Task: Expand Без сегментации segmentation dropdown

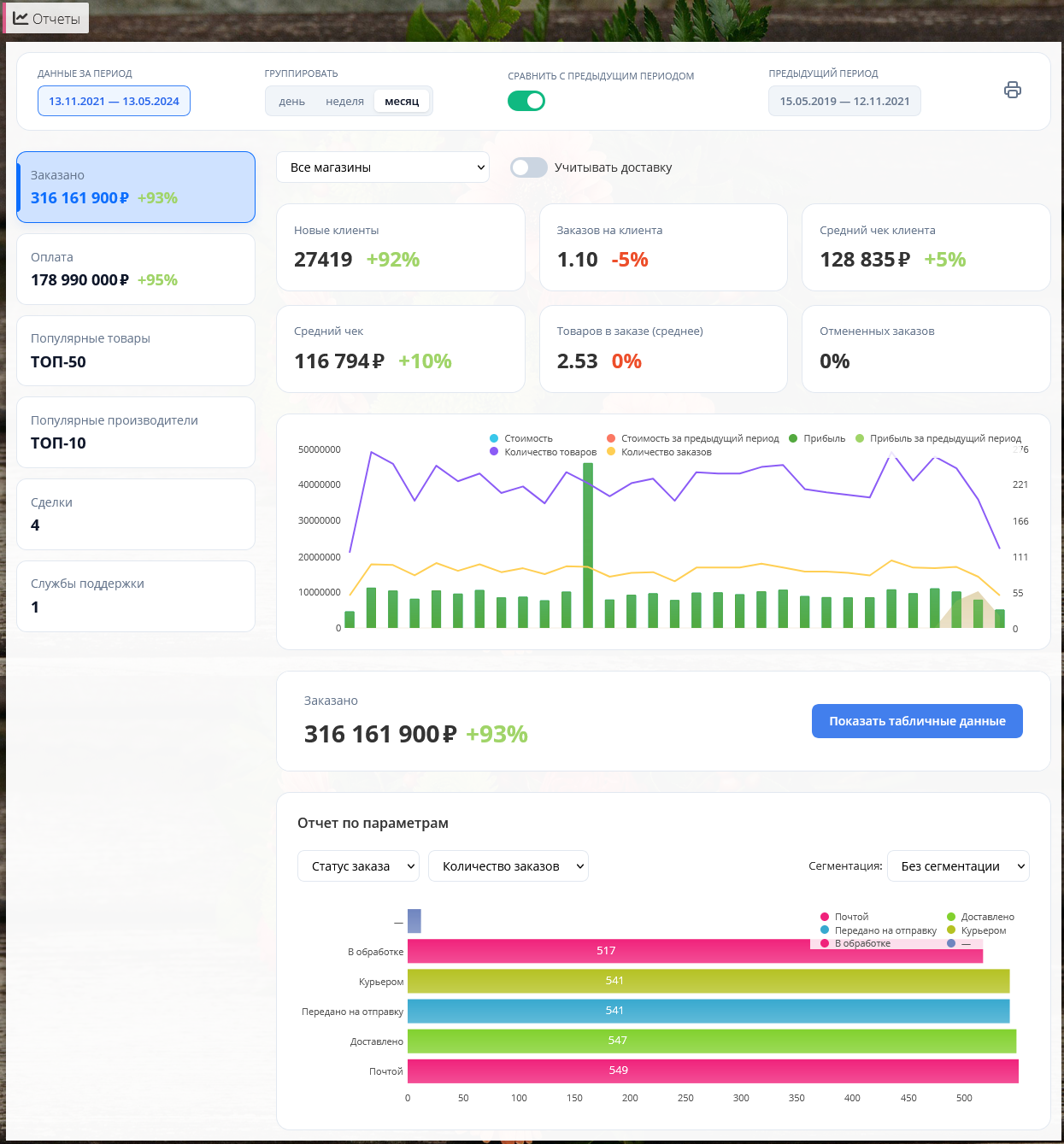Action: coord(958,866)
